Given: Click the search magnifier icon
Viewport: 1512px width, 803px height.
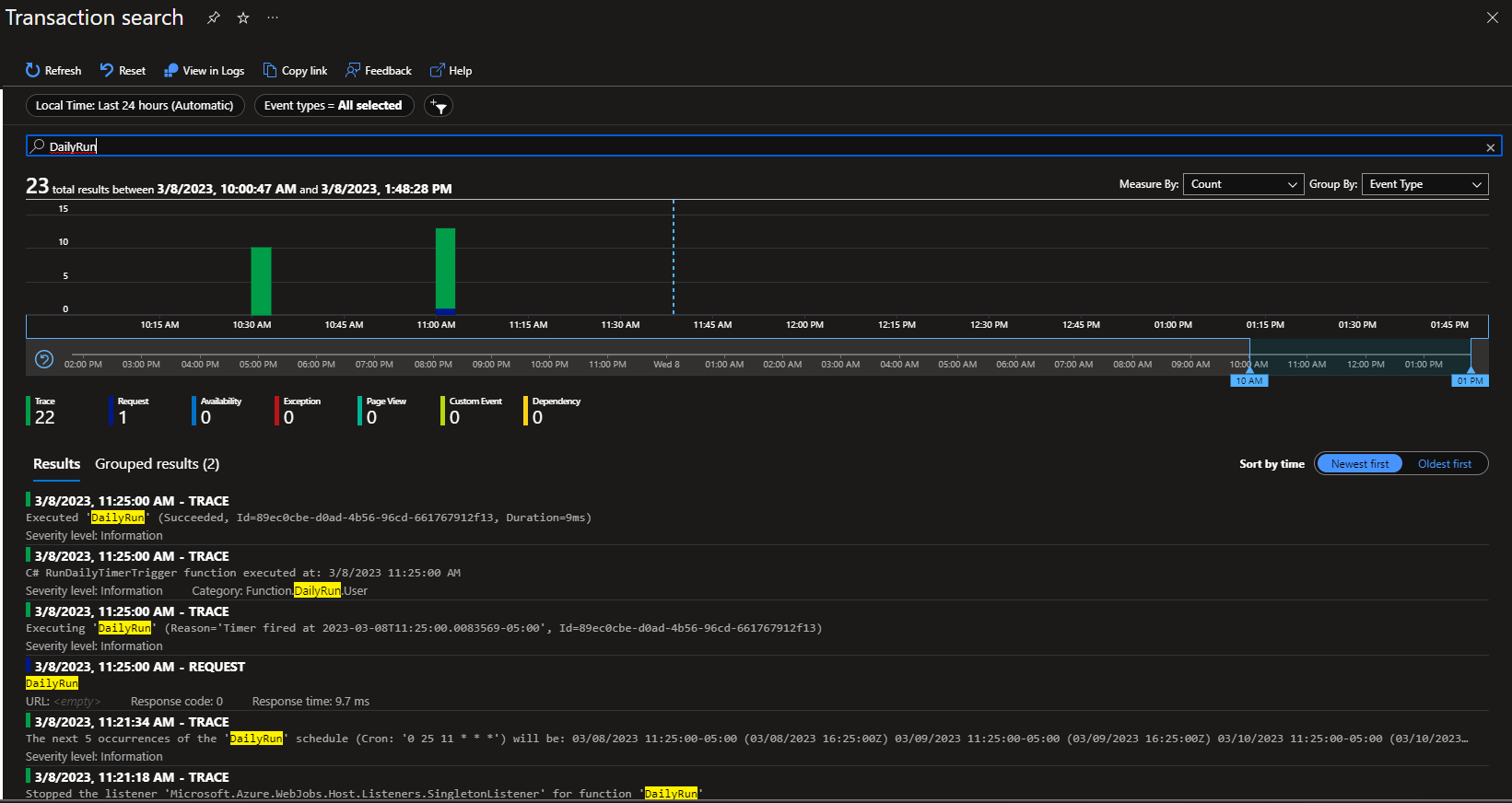Looking at the screenshot, I should point(38,146).
